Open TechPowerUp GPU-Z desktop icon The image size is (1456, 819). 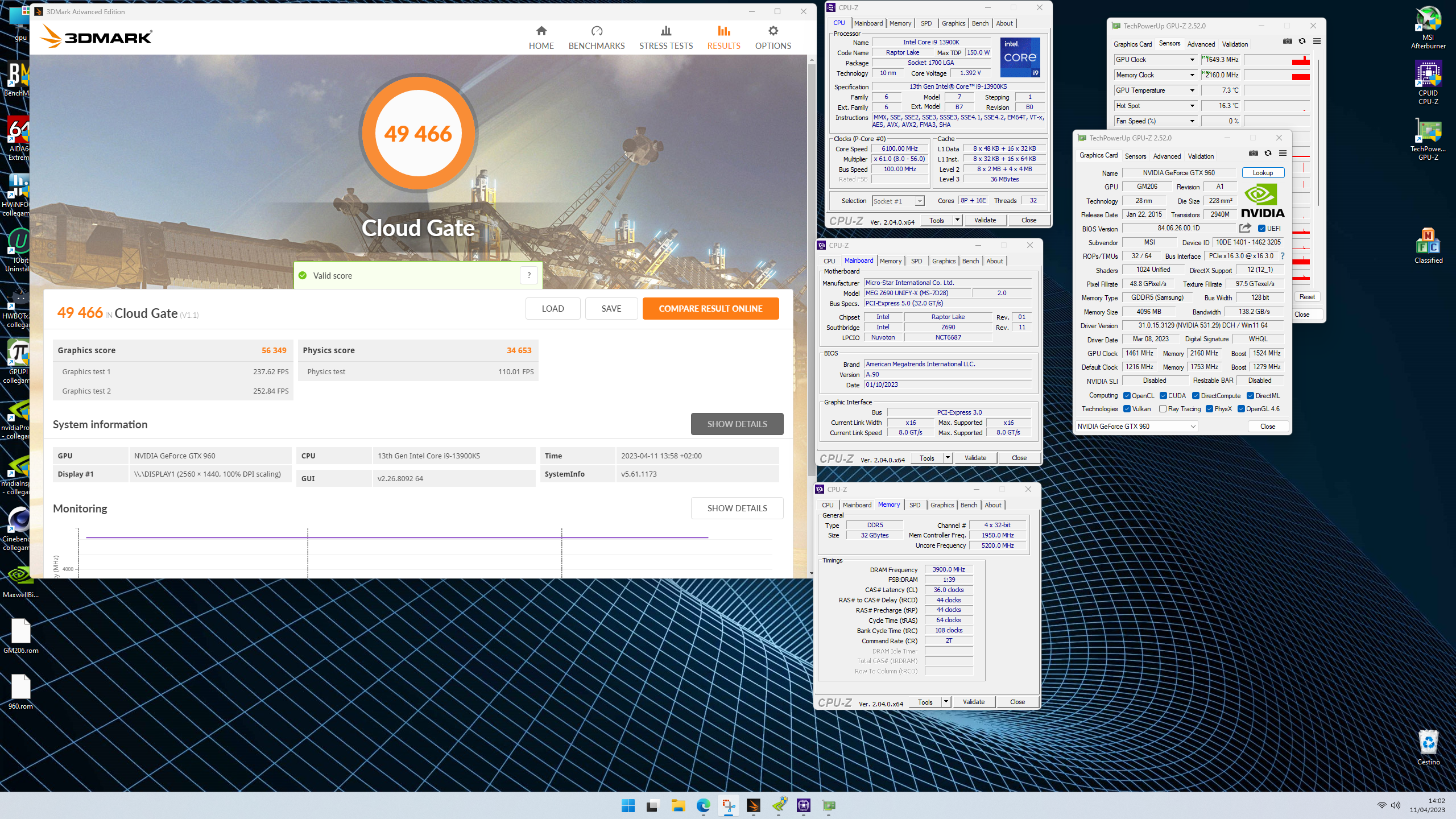[1428, 138]
